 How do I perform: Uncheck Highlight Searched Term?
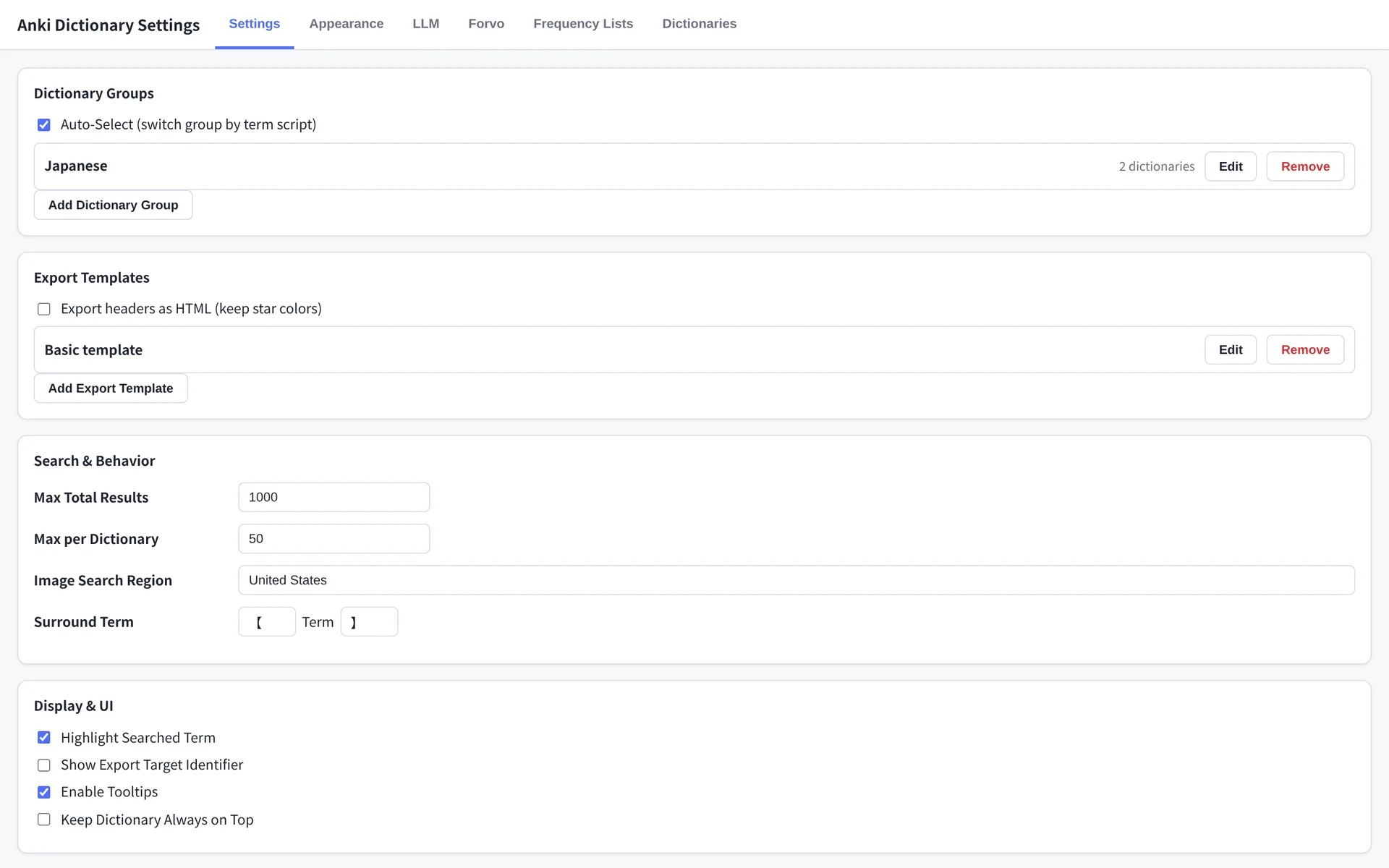click(44, 738)
